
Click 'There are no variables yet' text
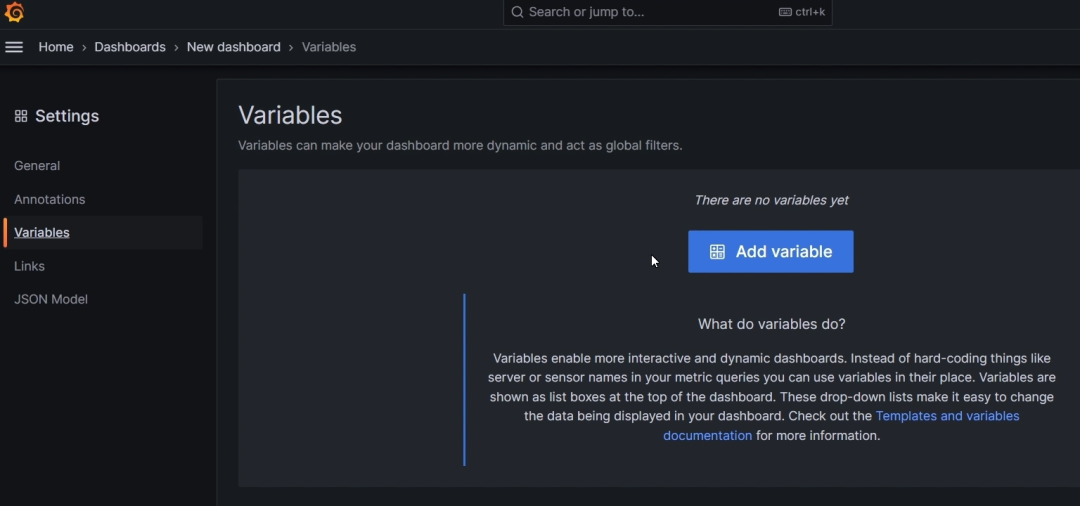[x=771, y=200]
